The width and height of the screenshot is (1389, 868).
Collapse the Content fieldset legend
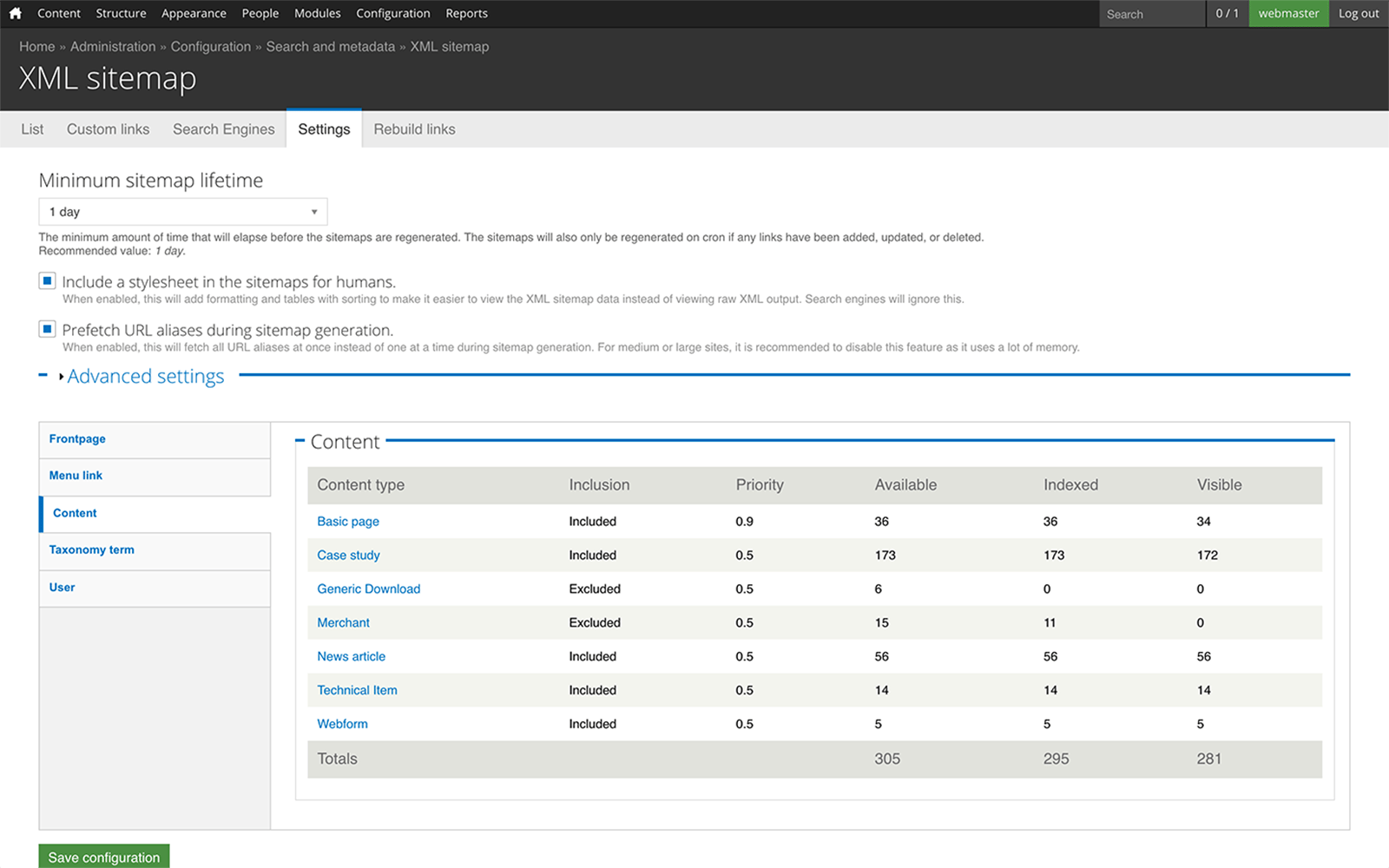click(x=345, y=442)
